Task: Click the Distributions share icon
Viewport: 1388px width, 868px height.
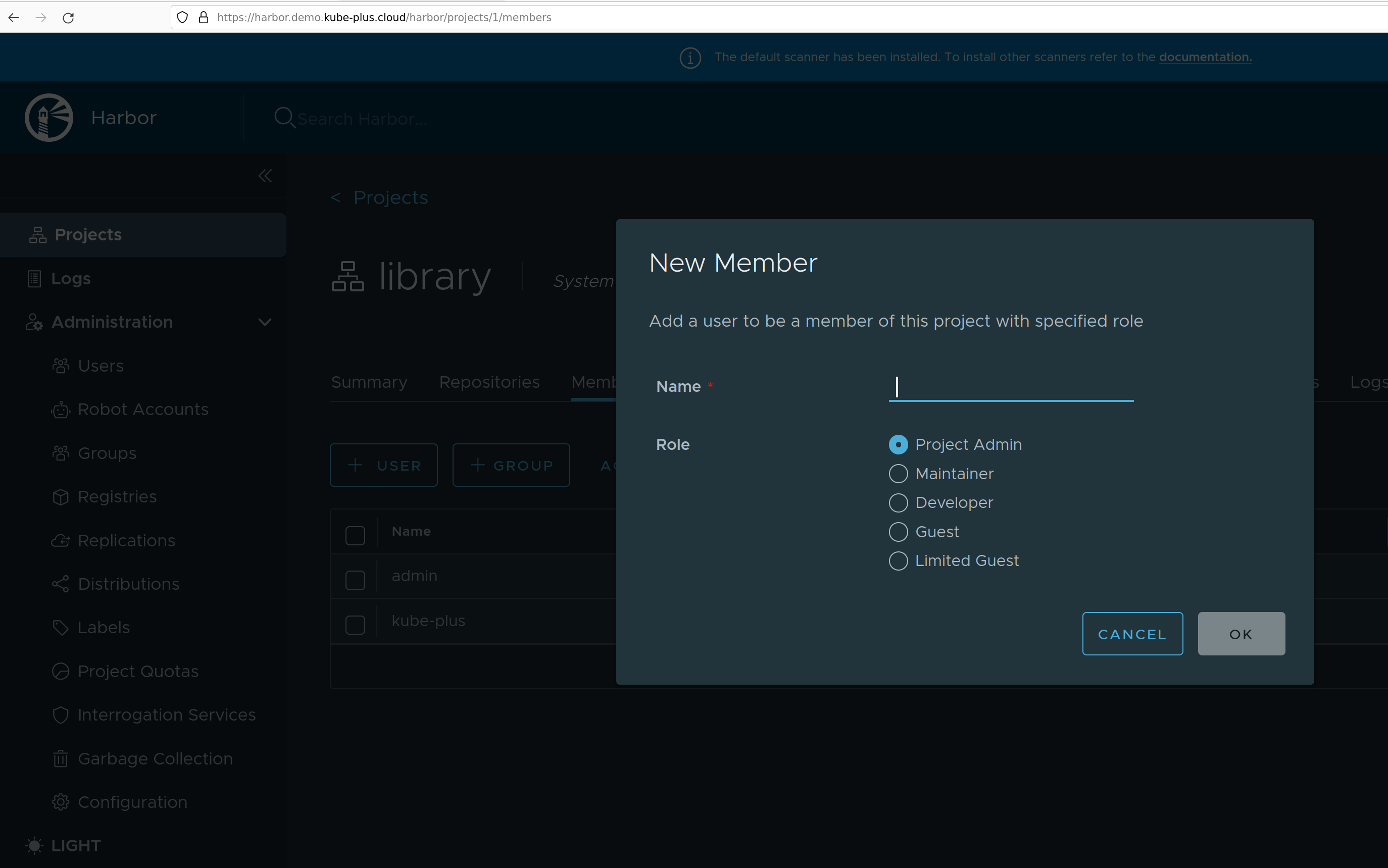Action: (x=60, y=584)
